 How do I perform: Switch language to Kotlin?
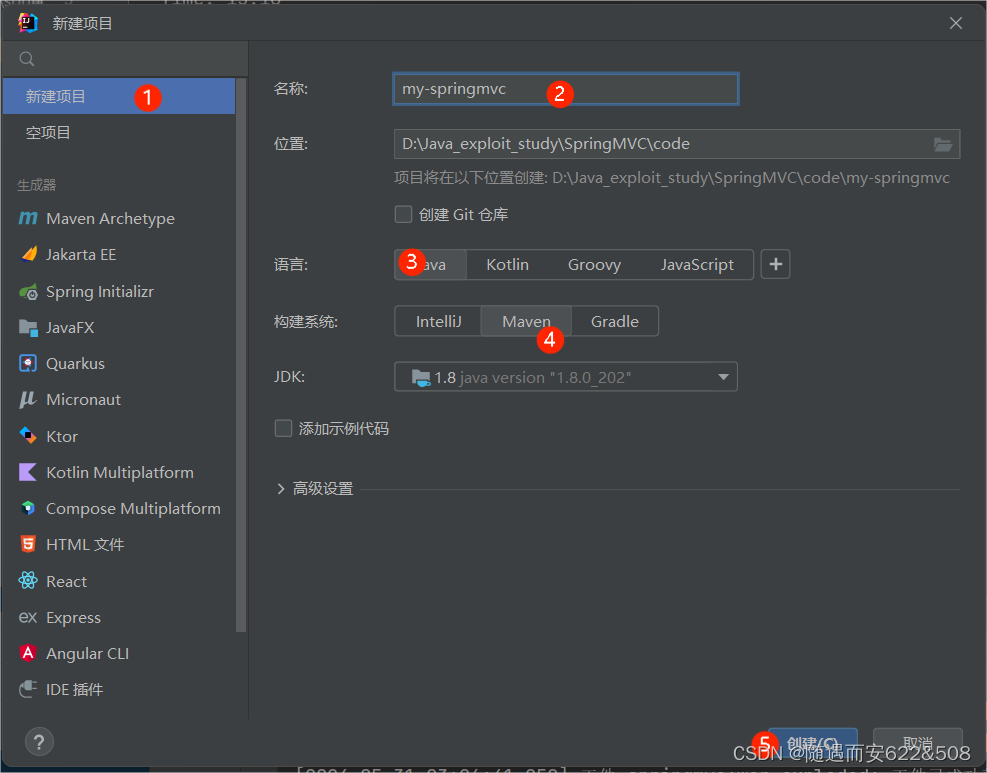click(507, 264)
